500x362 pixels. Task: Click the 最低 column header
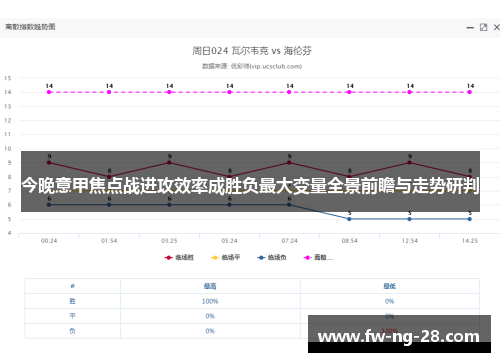coord(389,286)
